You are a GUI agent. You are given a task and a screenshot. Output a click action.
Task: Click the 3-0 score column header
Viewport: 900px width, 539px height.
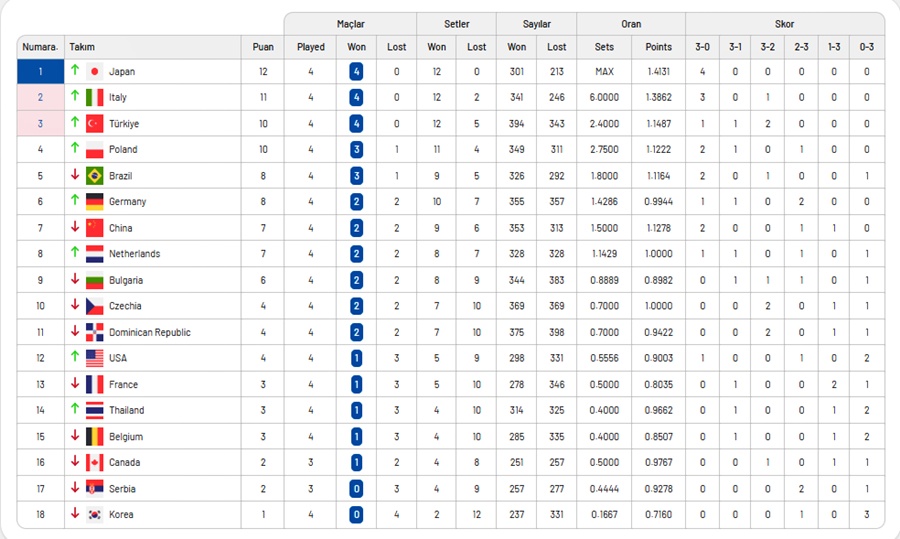(703, 47)
